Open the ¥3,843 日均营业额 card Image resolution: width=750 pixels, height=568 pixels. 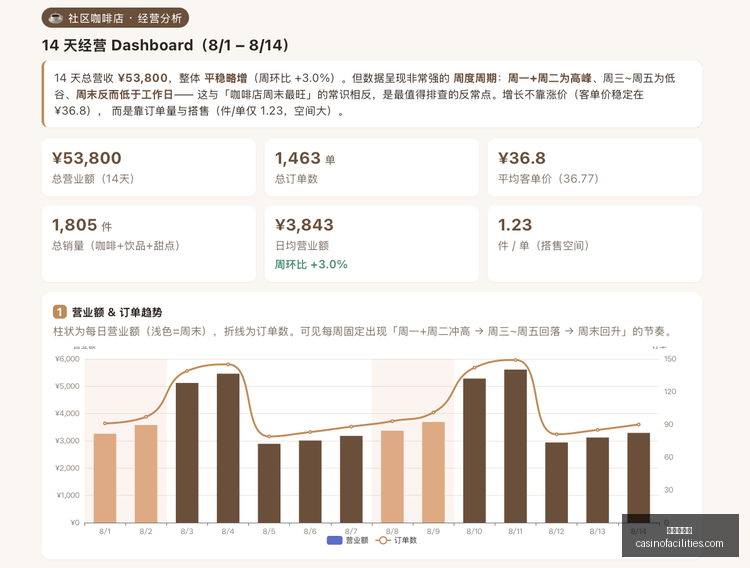click(372, 244)
